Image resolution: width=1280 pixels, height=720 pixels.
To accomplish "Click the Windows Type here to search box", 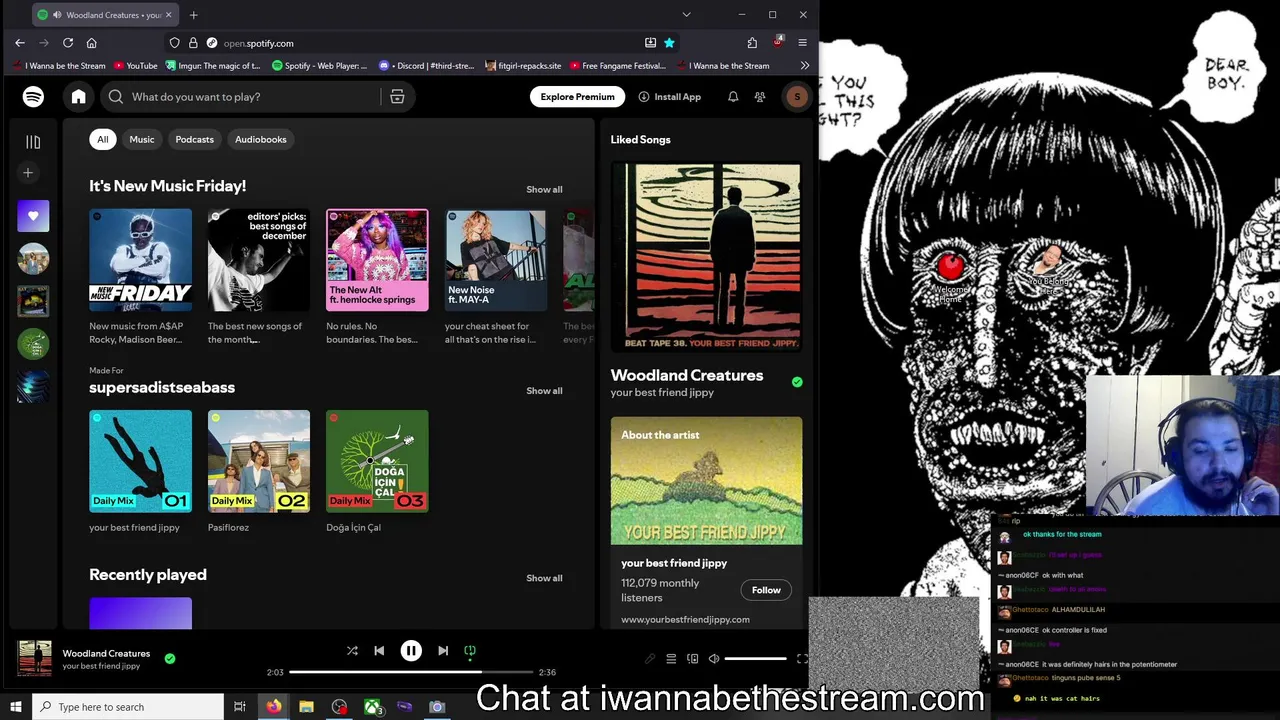I will (x=127, y=707).
